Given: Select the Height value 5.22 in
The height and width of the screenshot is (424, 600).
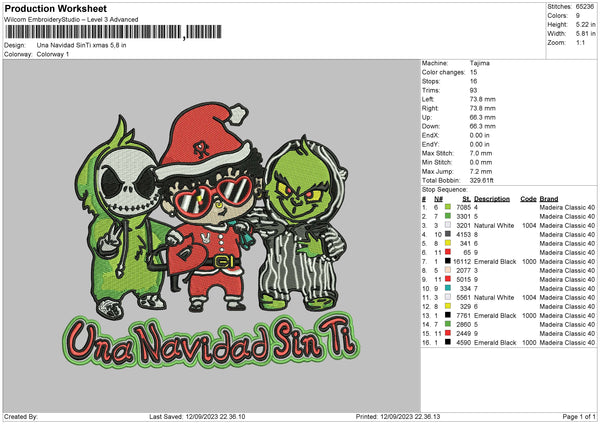Looking at the screenshot, I should (x=585, y=24).
